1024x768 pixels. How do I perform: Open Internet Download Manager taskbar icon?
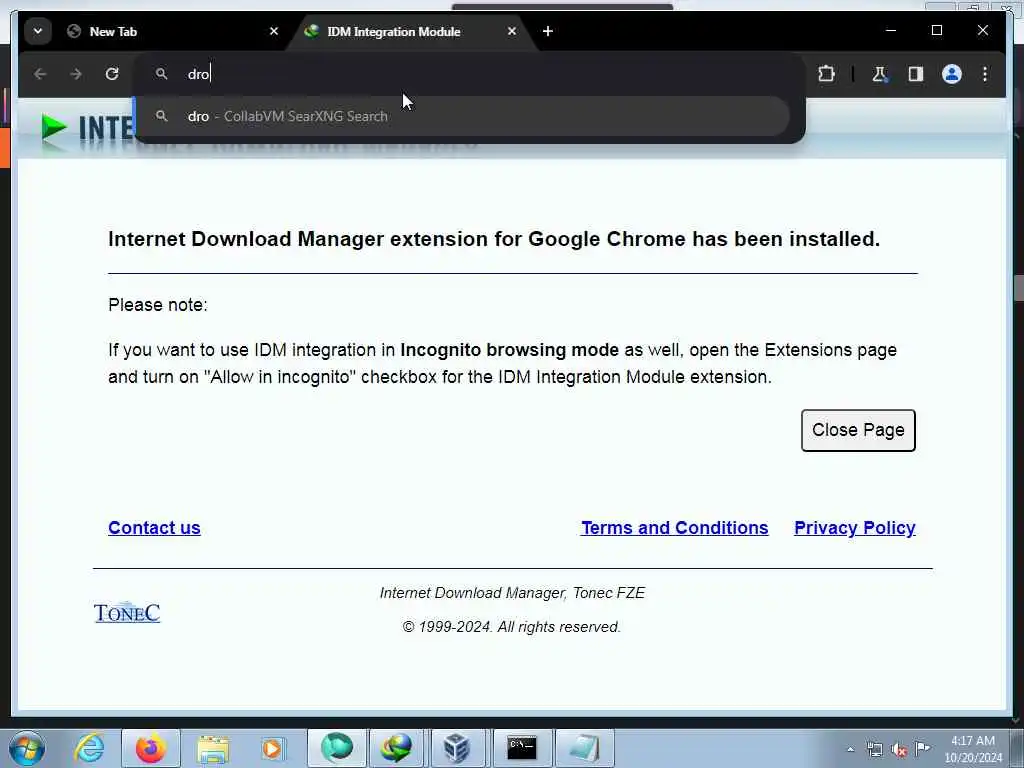point(396,748)
